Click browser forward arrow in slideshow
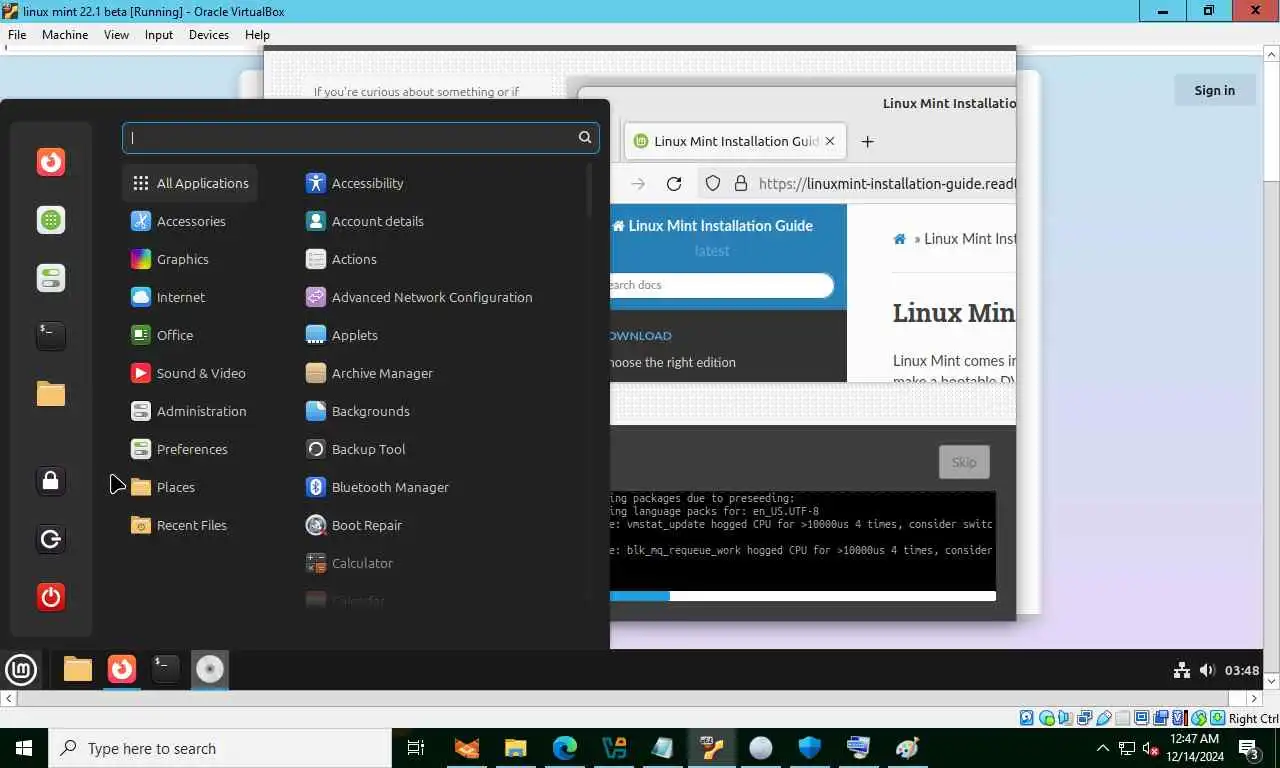Screen dimensions: 1280x768 click(x=638, y=184)
